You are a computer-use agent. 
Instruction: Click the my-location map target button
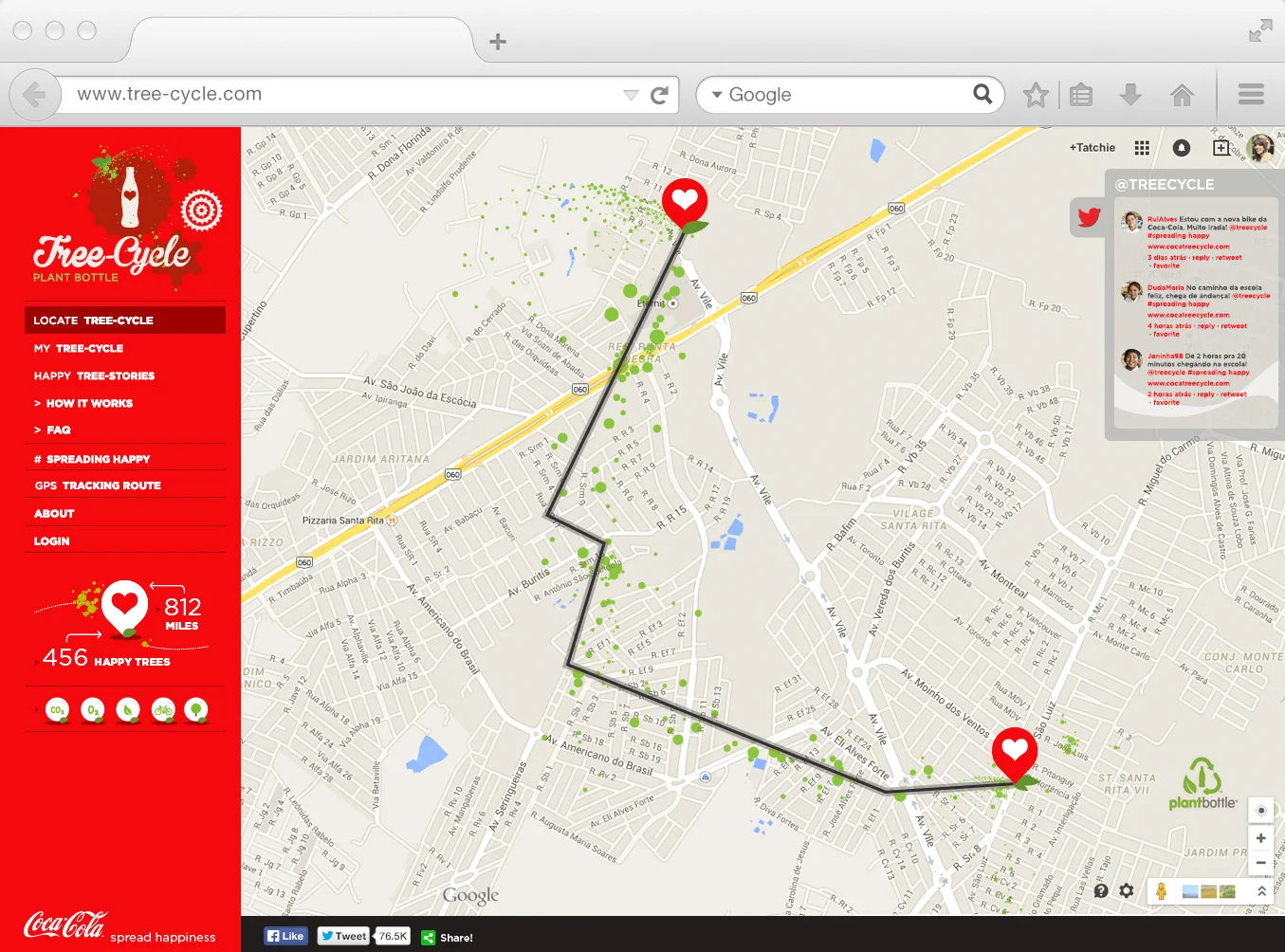click(x=1260, y=810)
